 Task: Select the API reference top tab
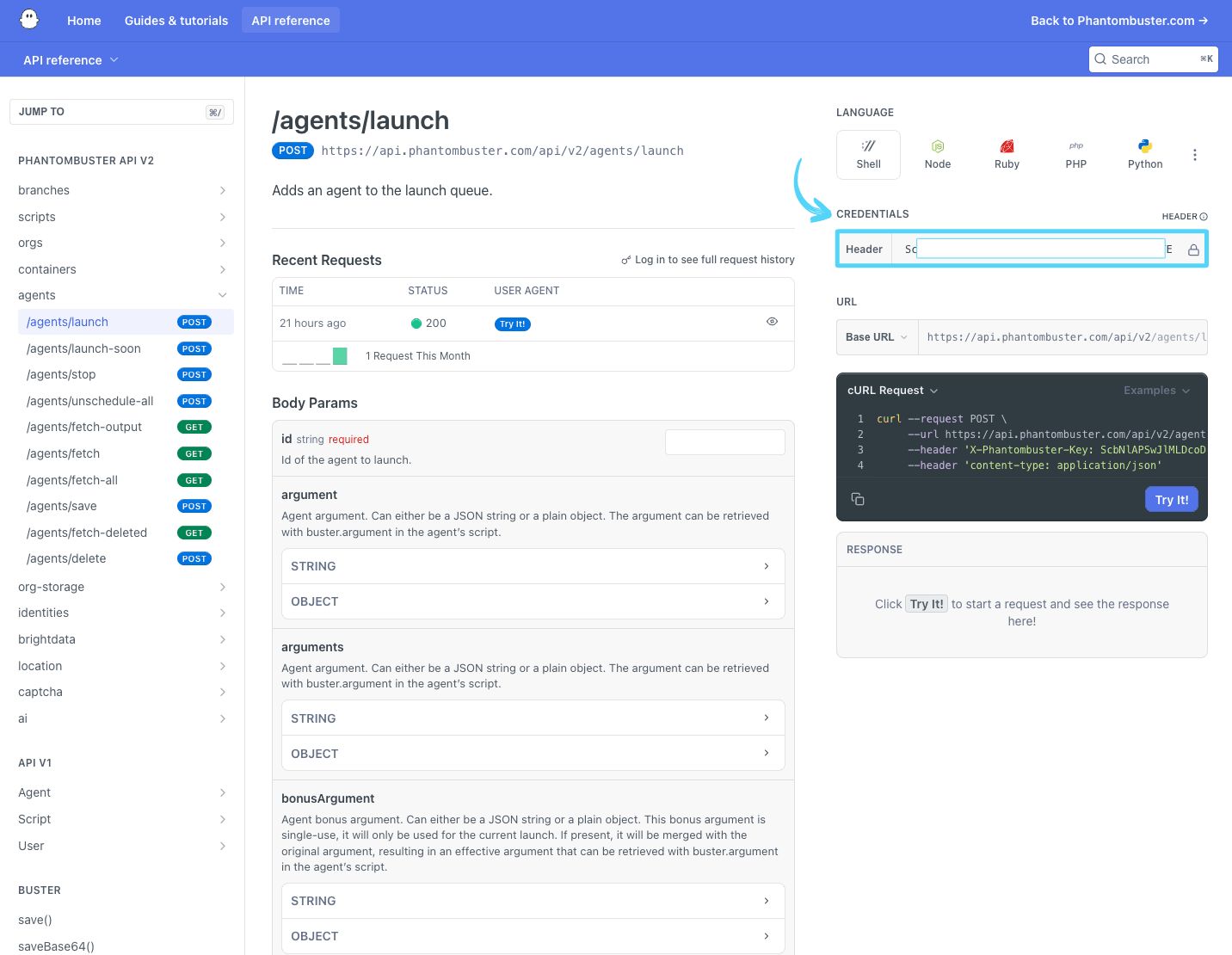(x=291, y=21)
